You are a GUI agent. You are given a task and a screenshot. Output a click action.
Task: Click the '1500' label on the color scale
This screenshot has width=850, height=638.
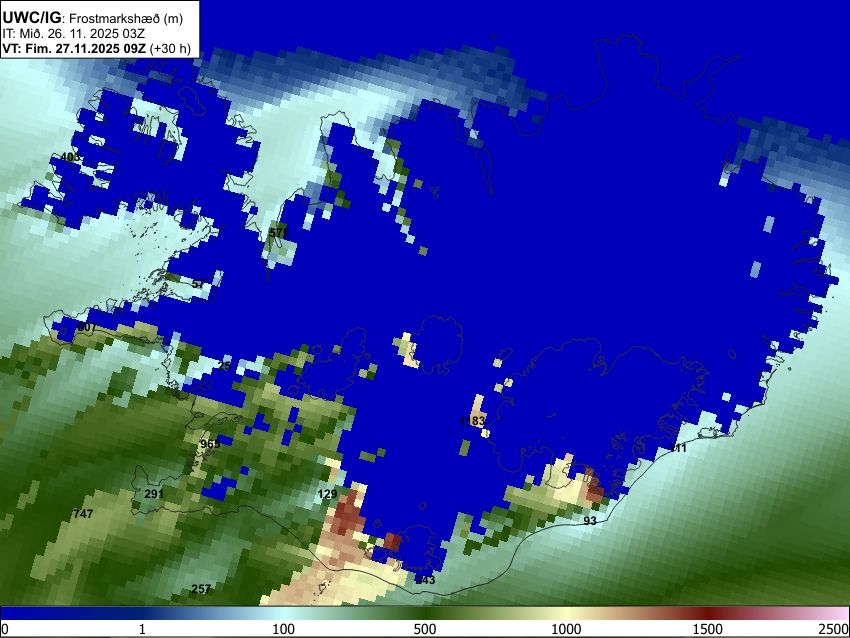[708, 629]
